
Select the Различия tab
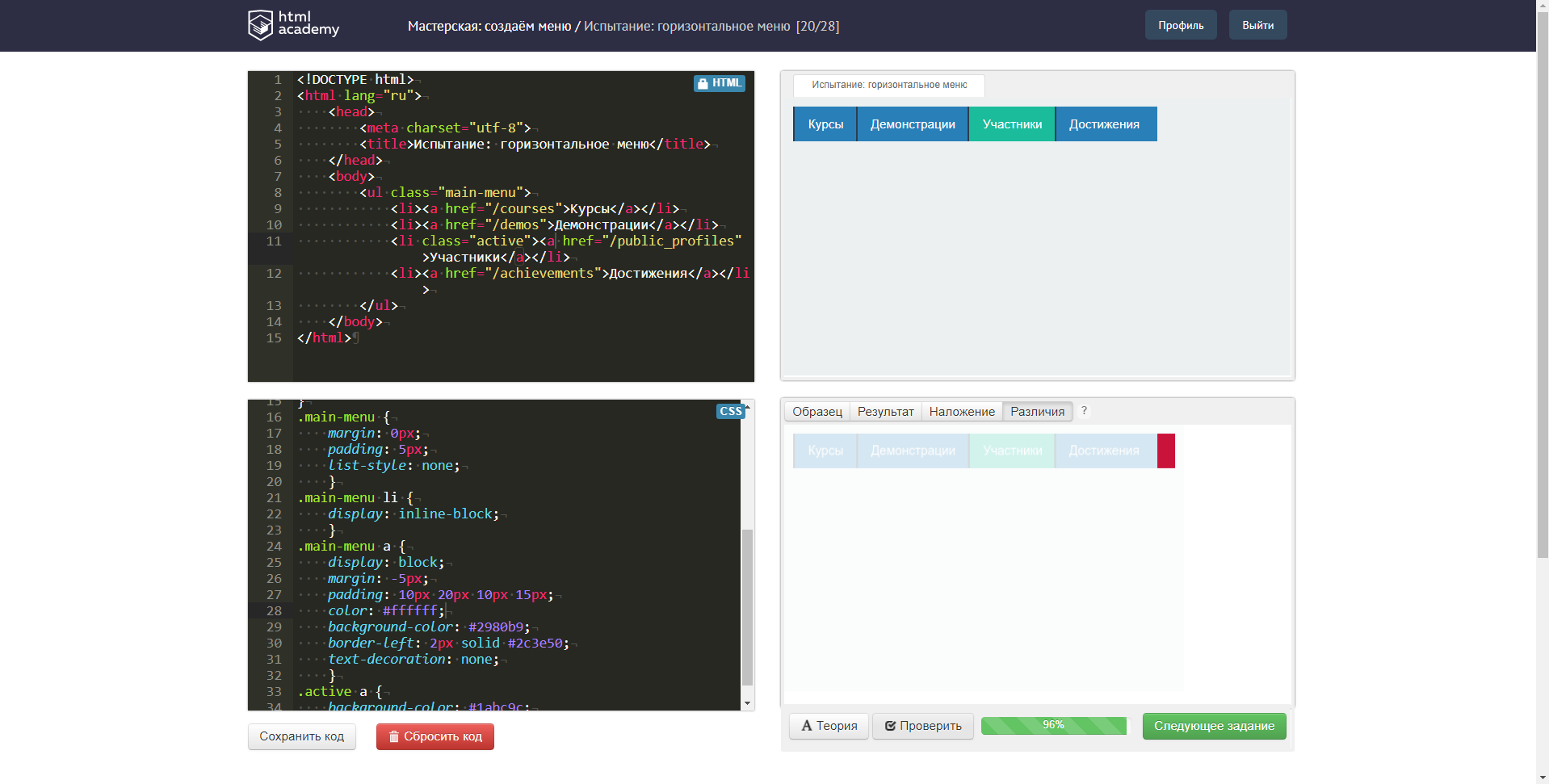tap(1037, 412)
